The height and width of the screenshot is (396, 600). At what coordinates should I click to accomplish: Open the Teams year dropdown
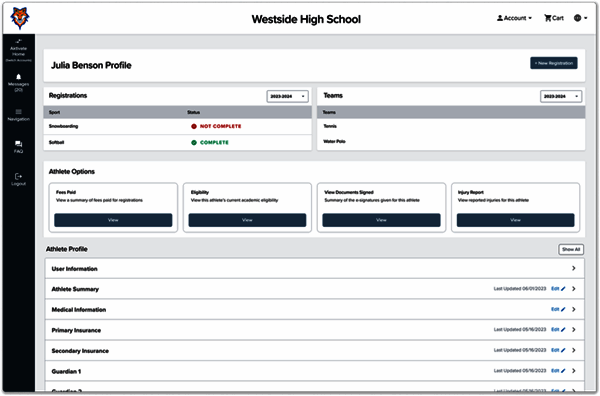[x=561, y=96]
